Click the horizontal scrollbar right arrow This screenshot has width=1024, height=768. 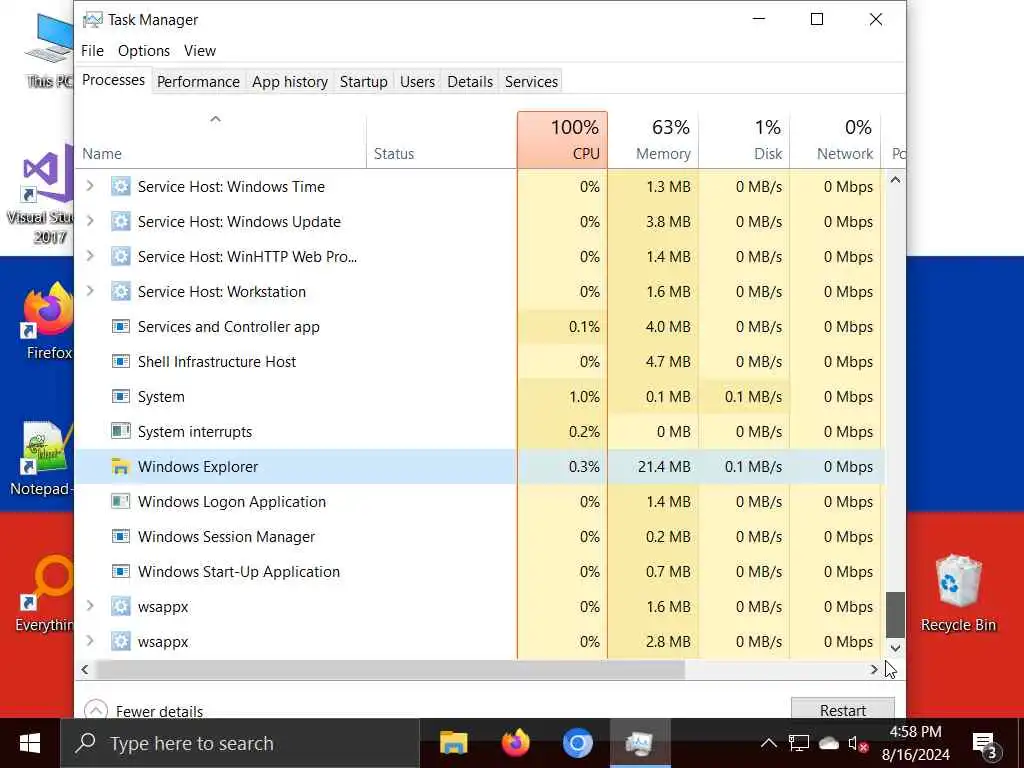[x=874, y=669]
